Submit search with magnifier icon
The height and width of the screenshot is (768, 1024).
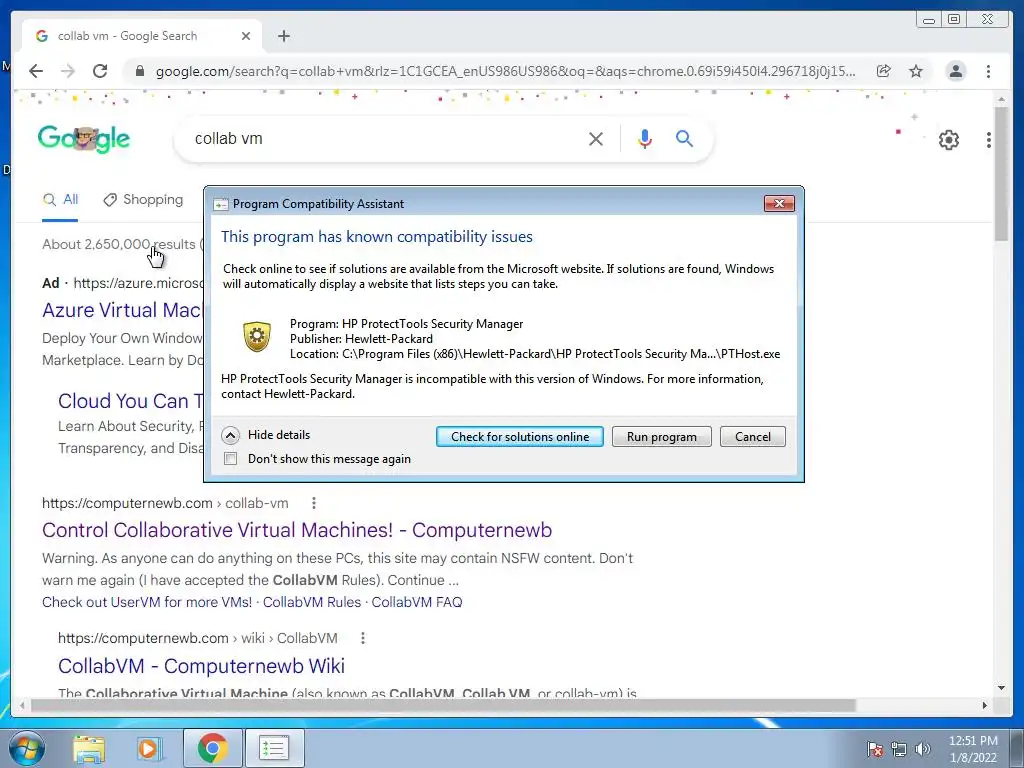684,138
